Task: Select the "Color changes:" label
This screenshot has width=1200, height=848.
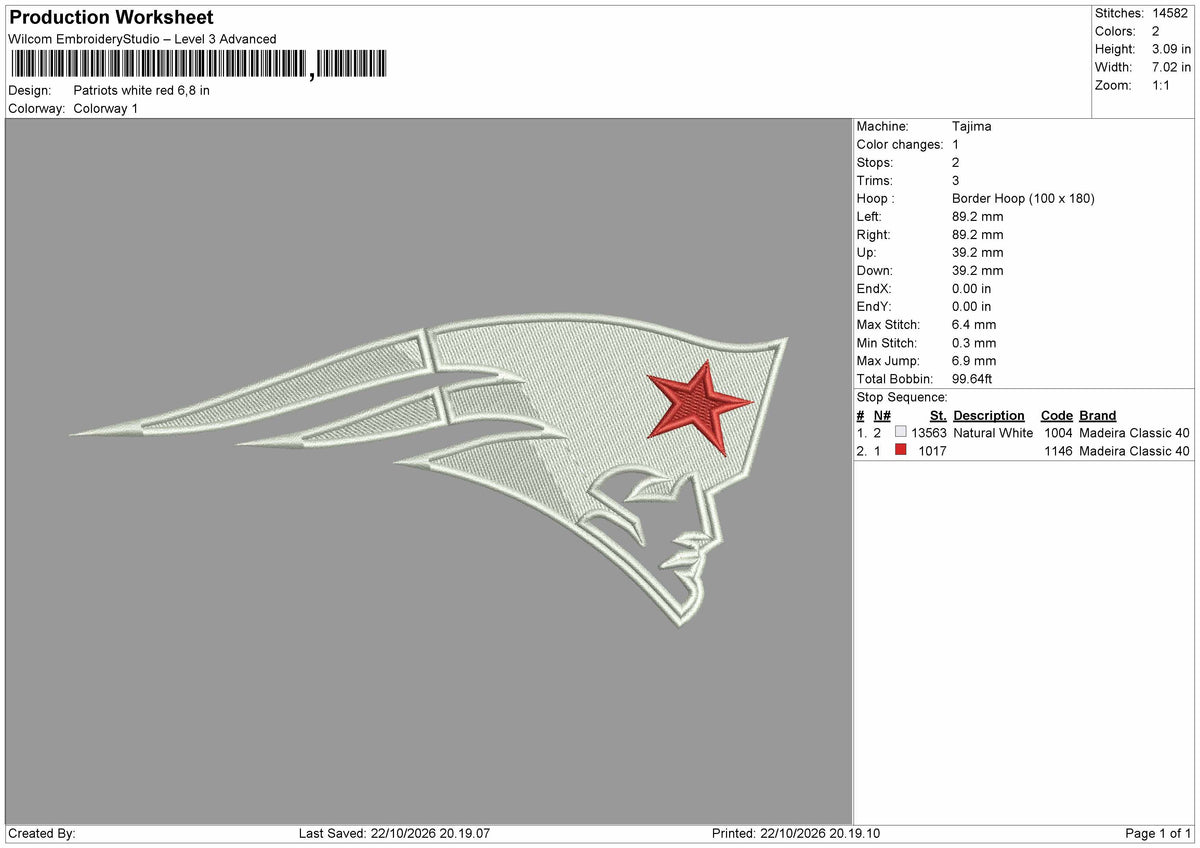Action: pyautogui.click(x=900, y=144)
